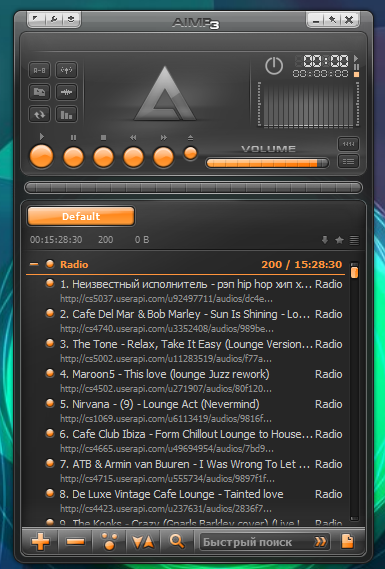Open search with the magnifier icon
Screen dimensions: 385x569
(177, 542)
